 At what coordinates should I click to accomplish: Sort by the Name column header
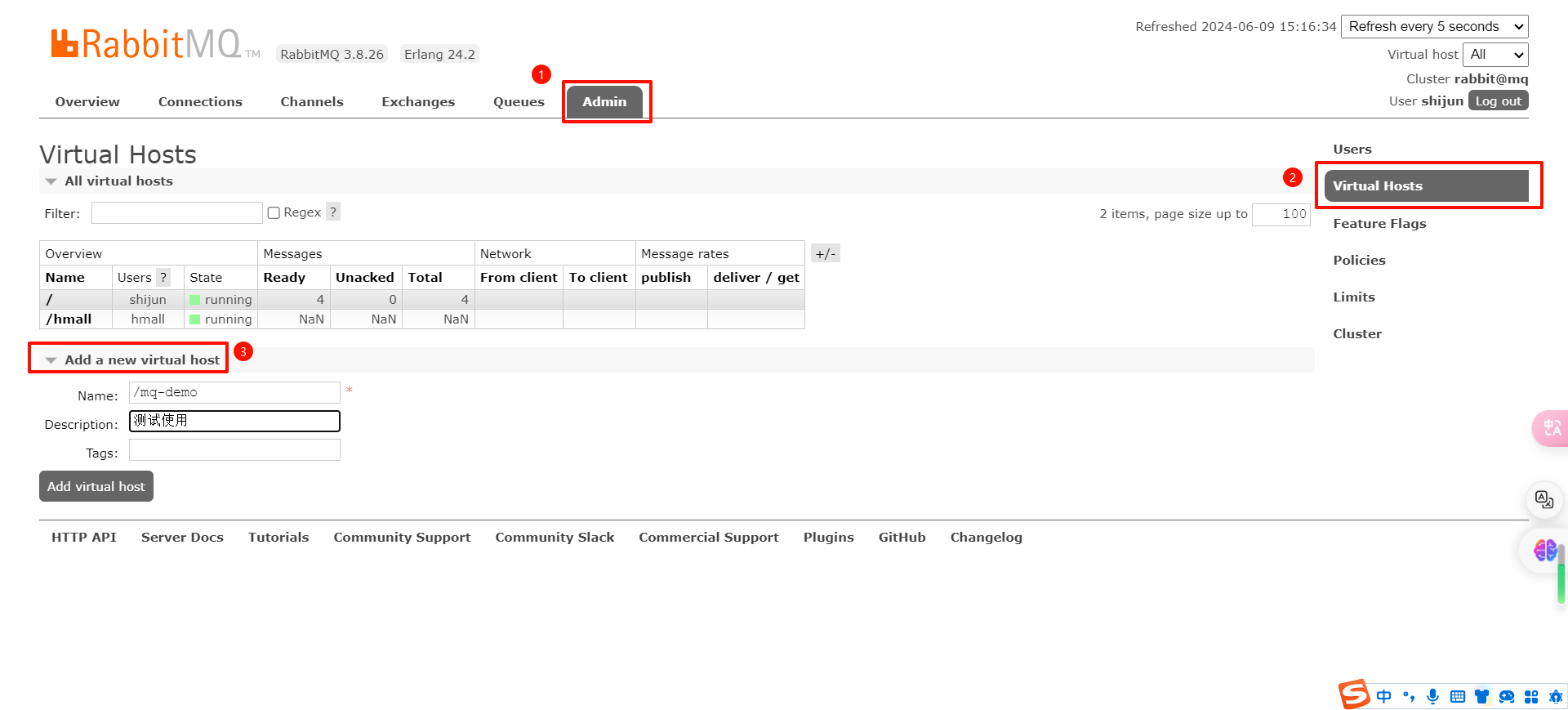pos(65,277)
